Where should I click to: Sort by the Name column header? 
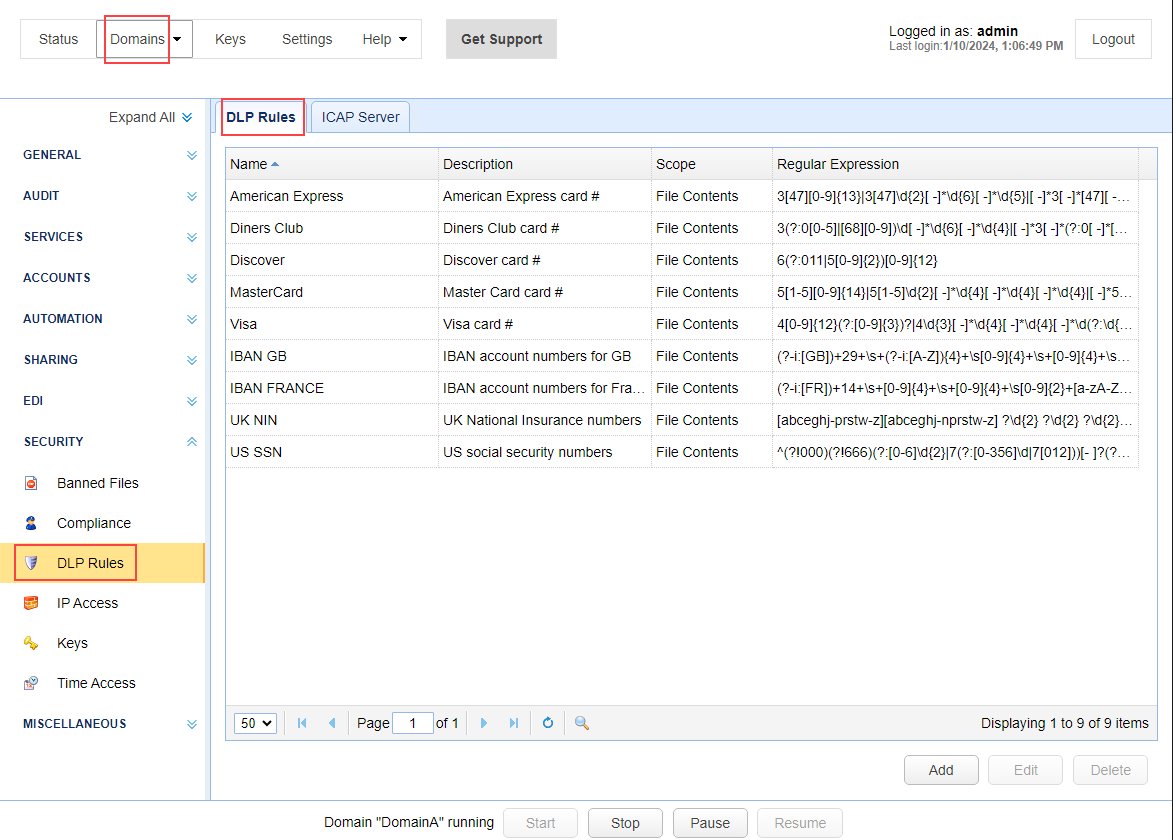(x=249, y=164)
